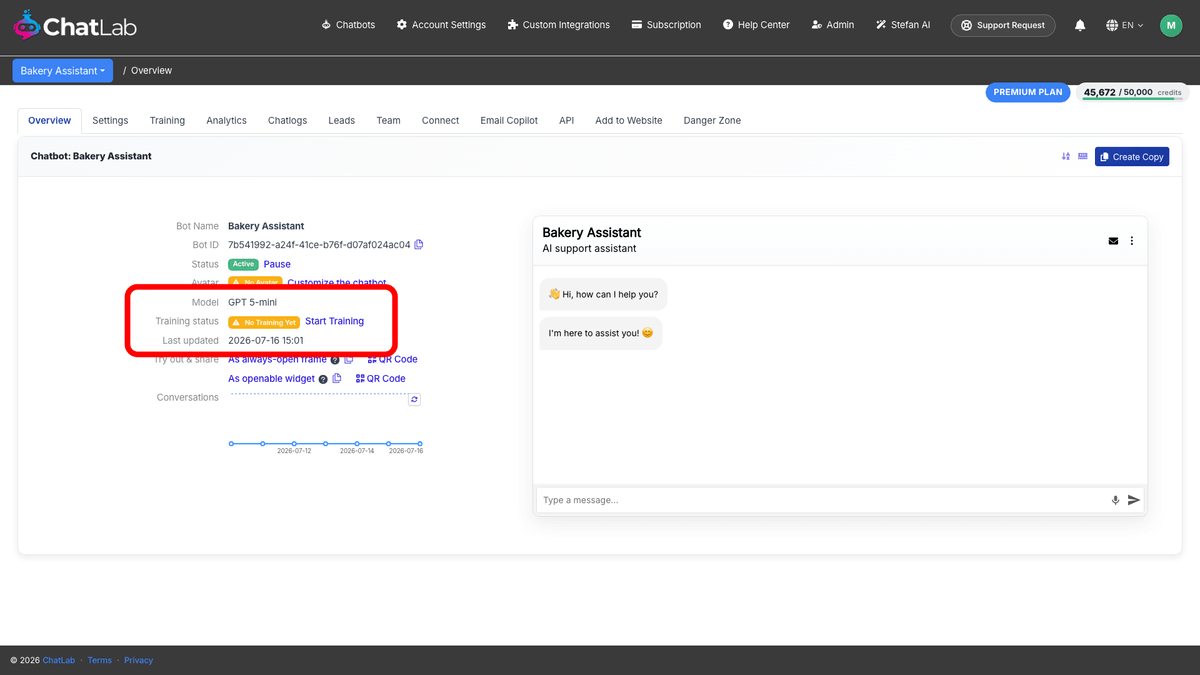Open the Leads tab
1200x675 pixels.
pos(341,120)
